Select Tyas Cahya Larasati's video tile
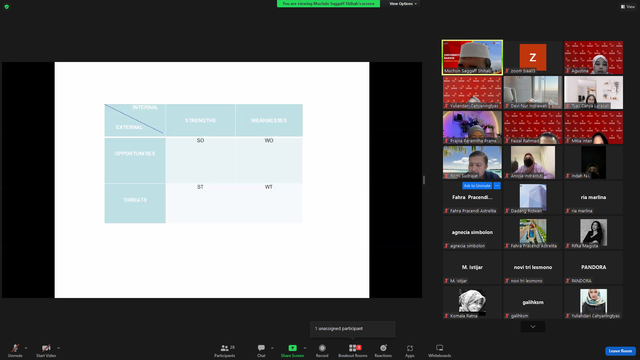This screenshot has height=360, width=640. [x=593, y=92]
